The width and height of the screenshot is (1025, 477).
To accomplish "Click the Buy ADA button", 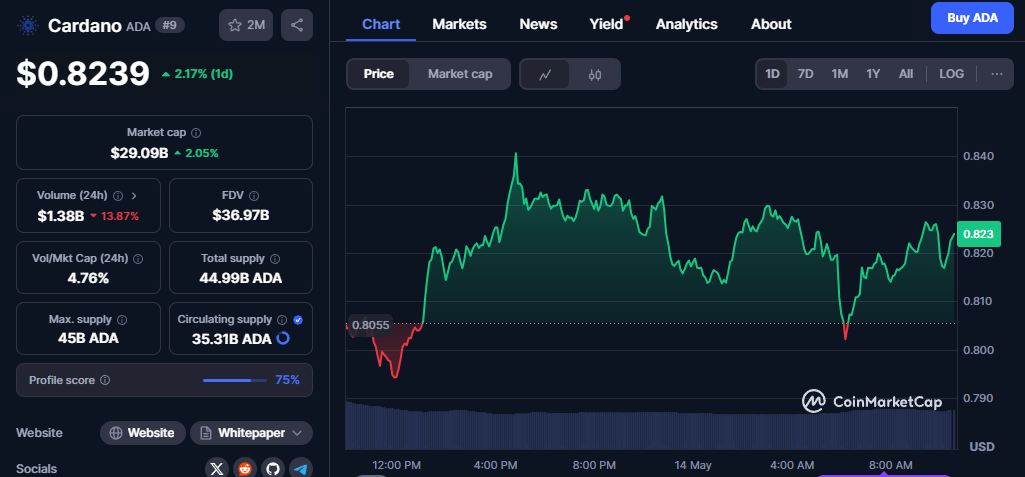I will pos(973,18).
